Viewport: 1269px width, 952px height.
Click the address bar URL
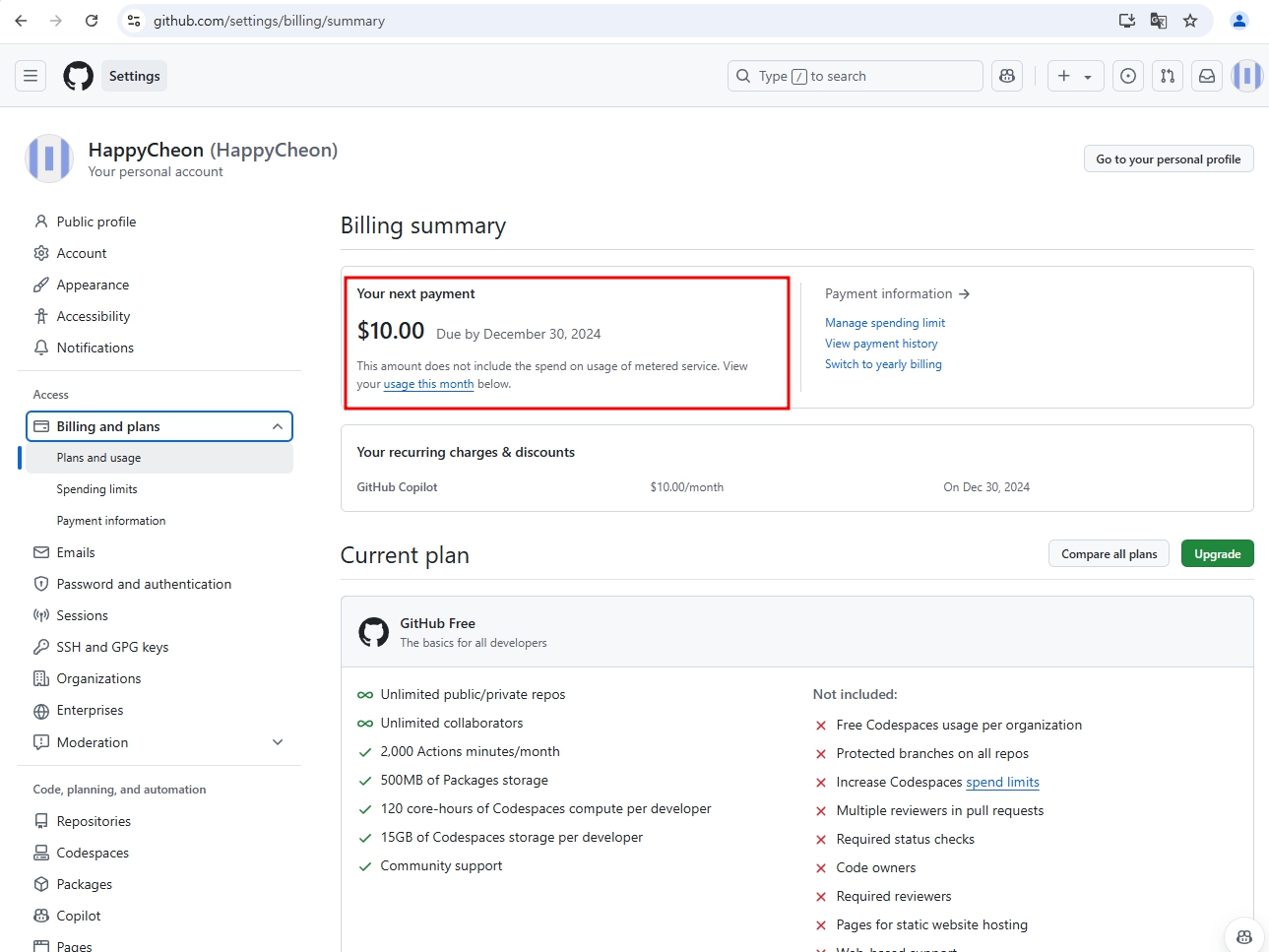[x=269, y=21]
